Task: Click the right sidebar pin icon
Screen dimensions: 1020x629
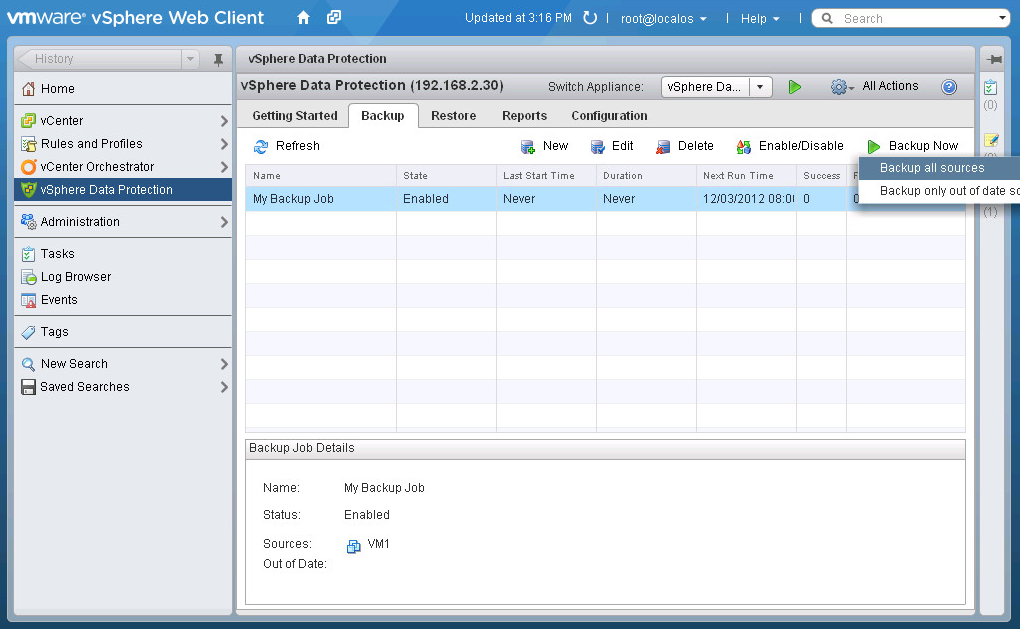Action: coord(993,60)
